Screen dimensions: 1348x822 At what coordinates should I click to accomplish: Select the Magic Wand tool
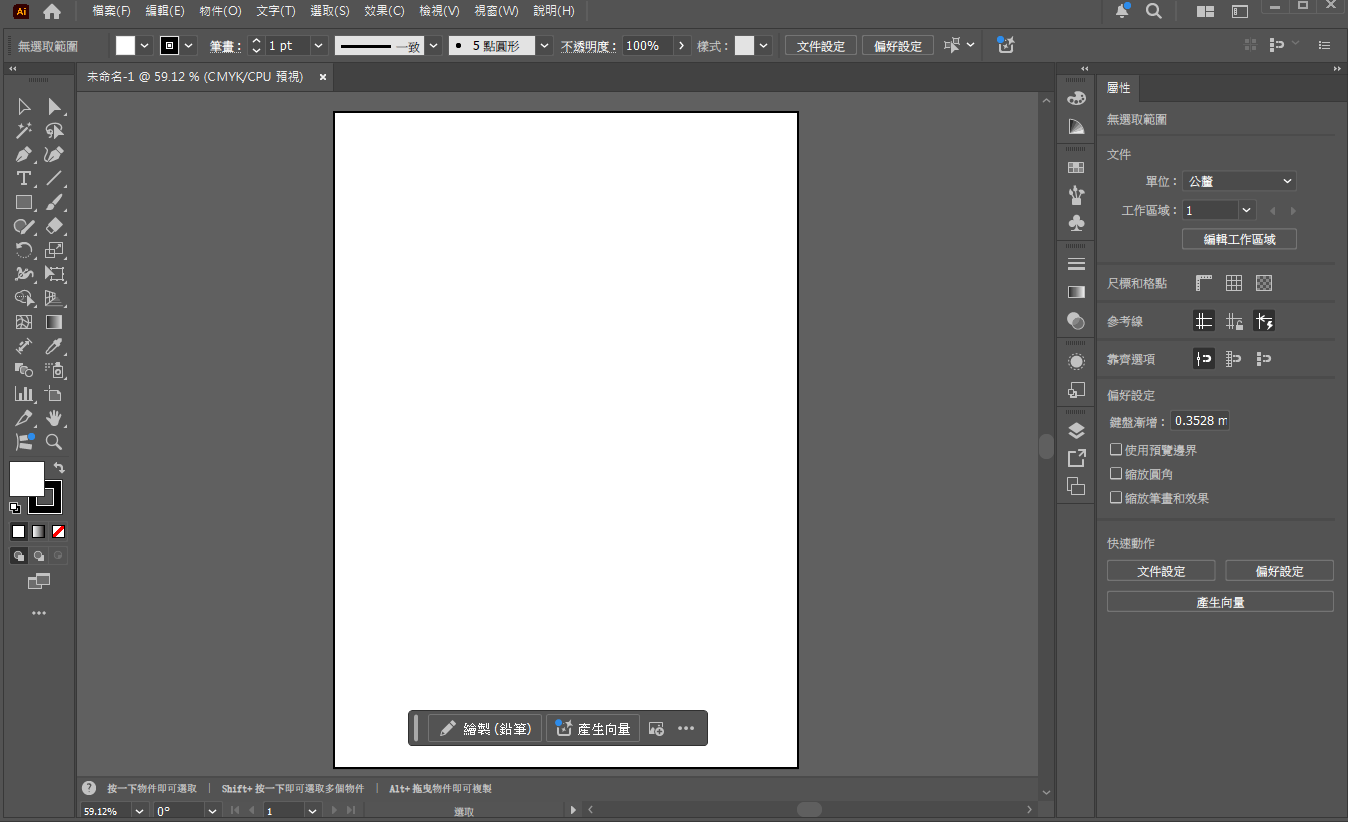(x=24, y=130)
